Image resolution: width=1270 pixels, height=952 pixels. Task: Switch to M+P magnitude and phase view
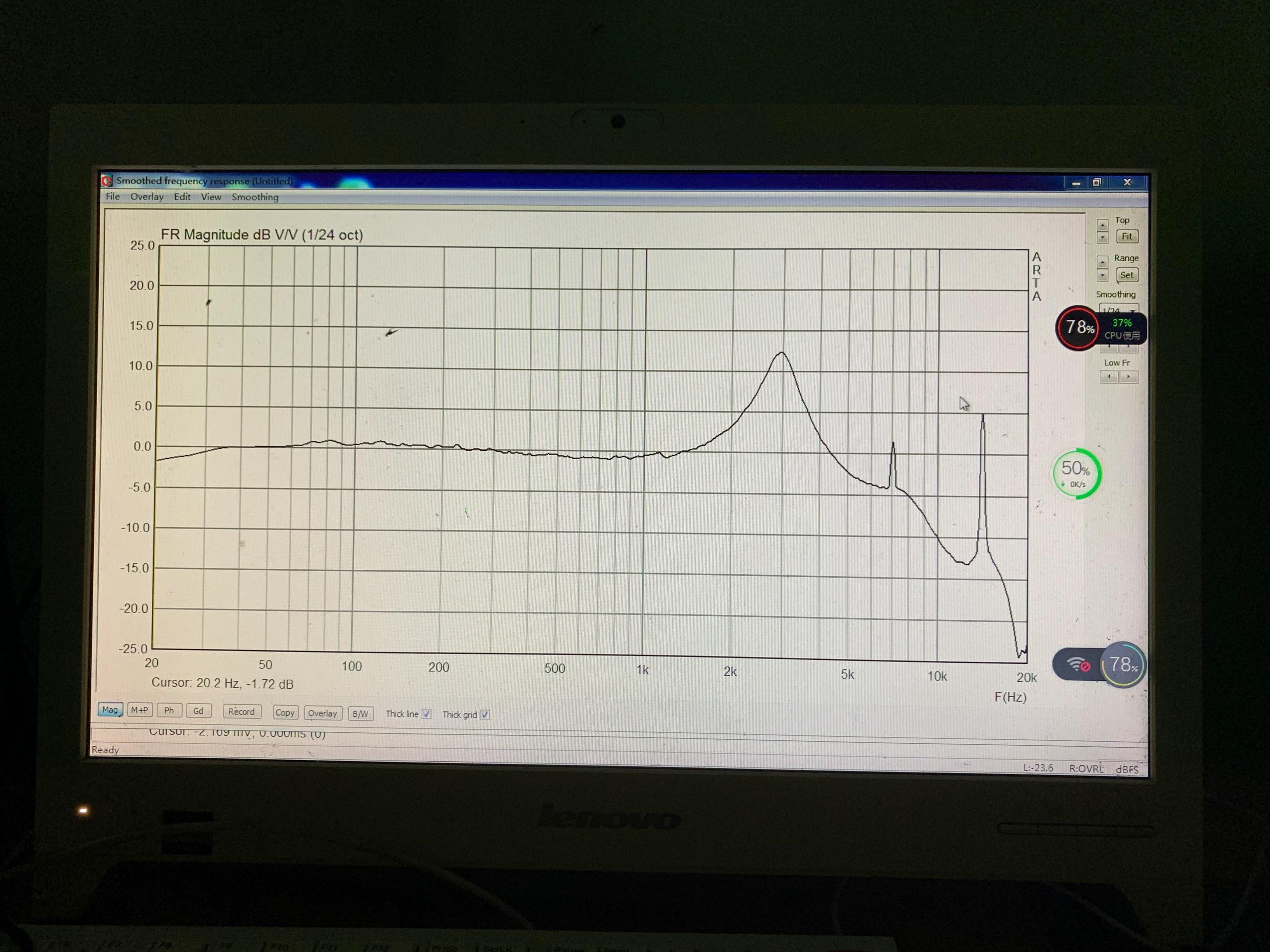coord(139,711)
